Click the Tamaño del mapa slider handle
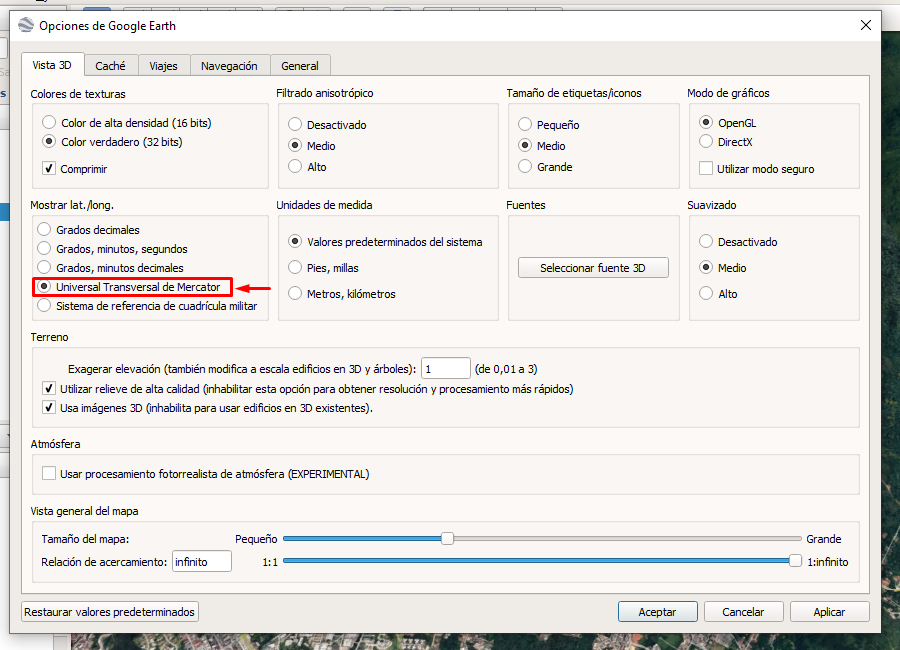 click(x=447, y=539)
